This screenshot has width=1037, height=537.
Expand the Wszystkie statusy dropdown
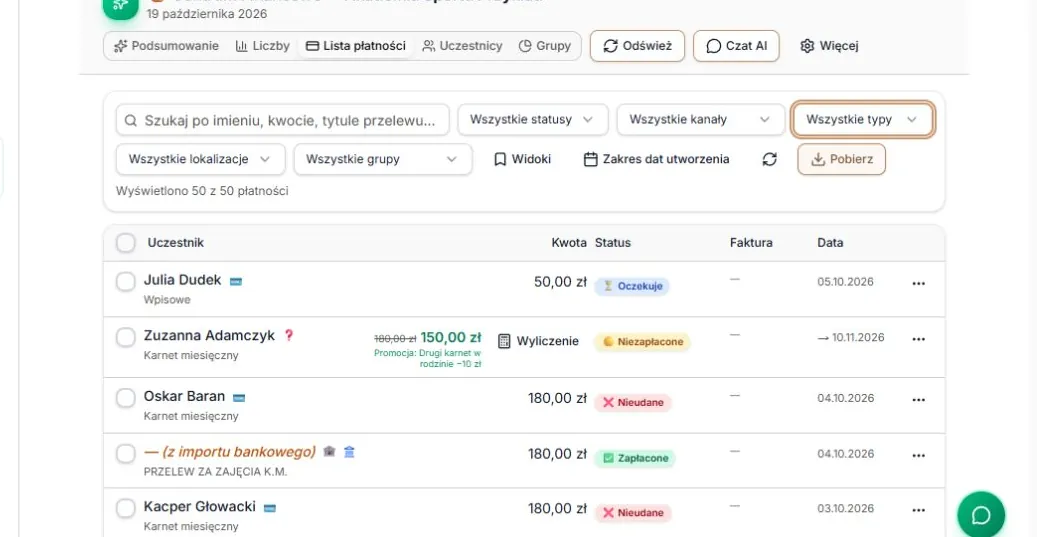click(x=532, y=120)
